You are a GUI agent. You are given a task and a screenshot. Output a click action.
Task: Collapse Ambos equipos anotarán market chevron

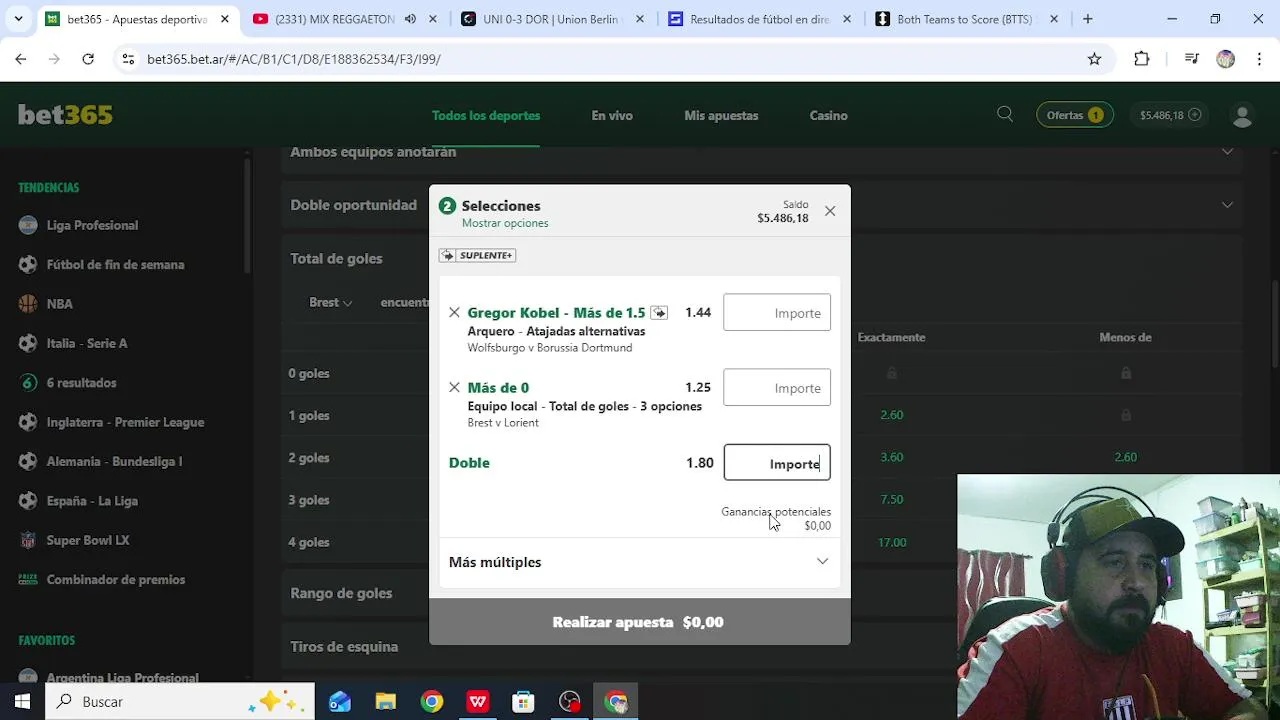1227,152
